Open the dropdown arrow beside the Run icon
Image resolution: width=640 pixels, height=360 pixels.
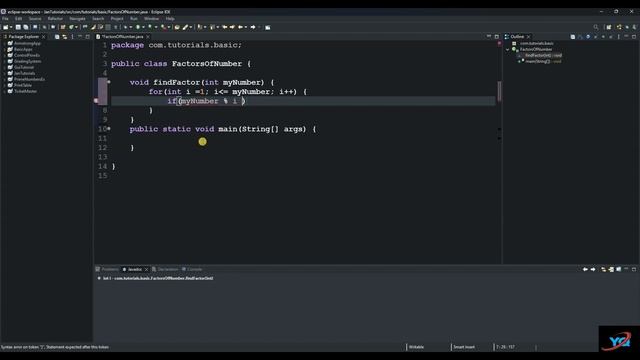pyautogui.click(x=143, y=27)
